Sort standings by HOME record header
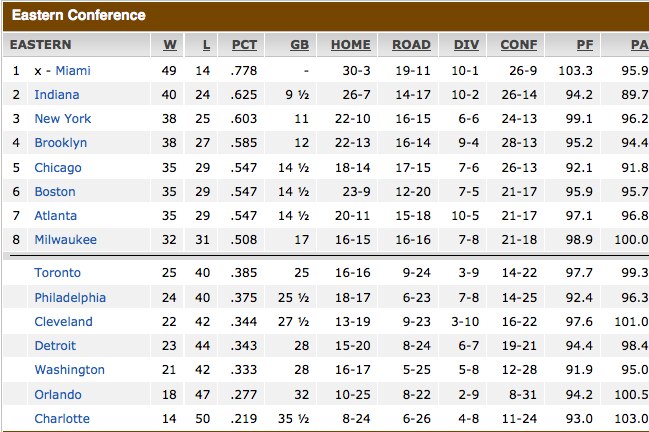 coord(351,45)
